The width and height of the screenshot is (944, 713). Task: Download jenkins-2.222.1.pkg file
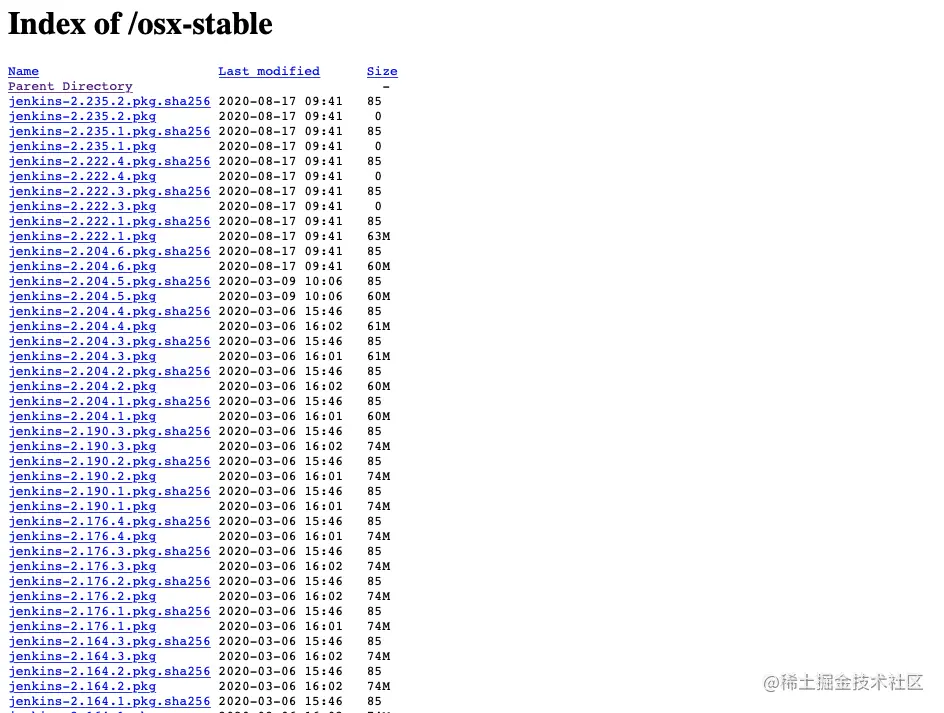coord(82,236)
